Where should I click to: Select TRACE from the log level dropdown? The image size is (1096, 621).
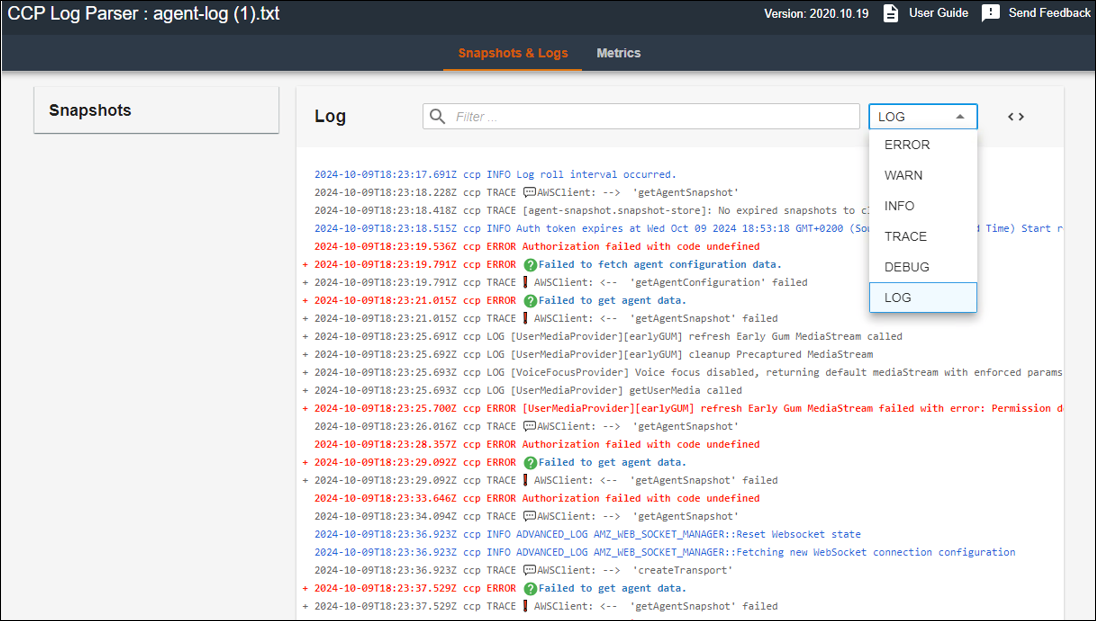point(903,236)
